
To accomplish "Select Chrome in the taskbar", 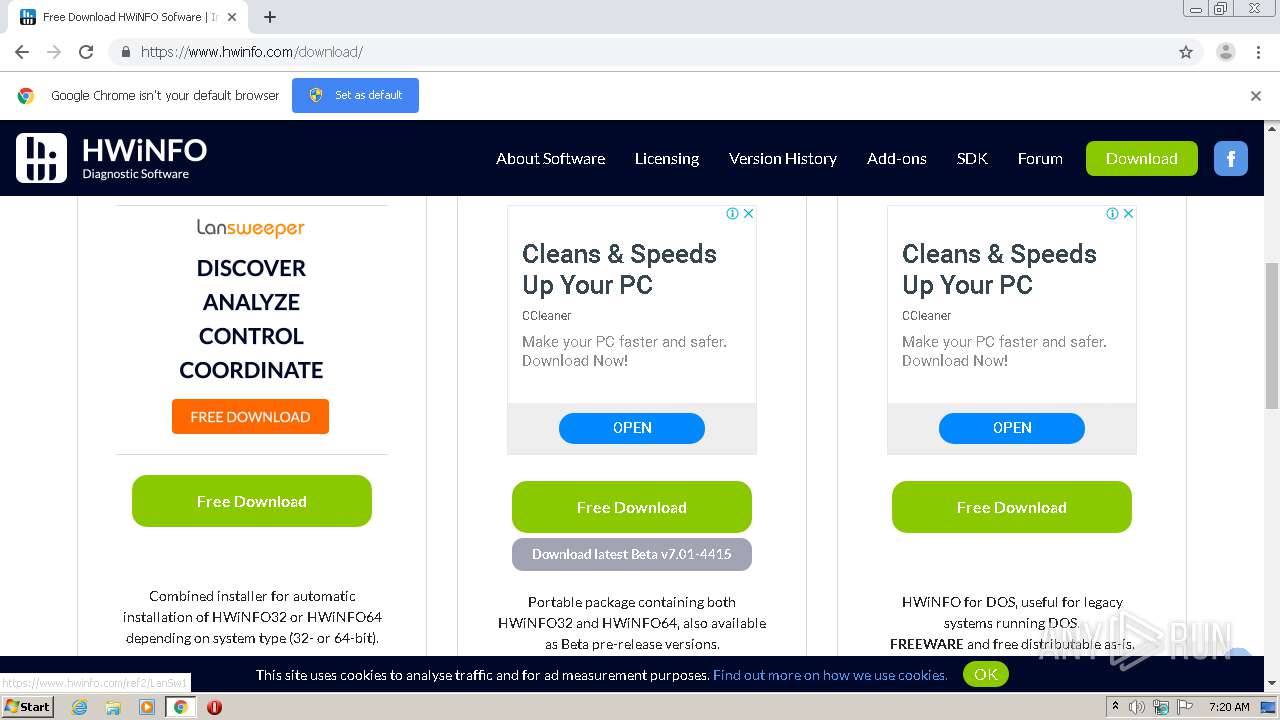I will [181, 707].
